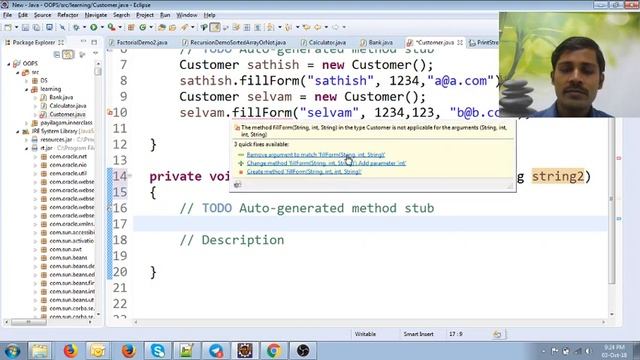Image resolution: width=640 pixels, height=360 pixels.
Task: Open the Debug dropdown arrow
Action: [x=84, y=27]
